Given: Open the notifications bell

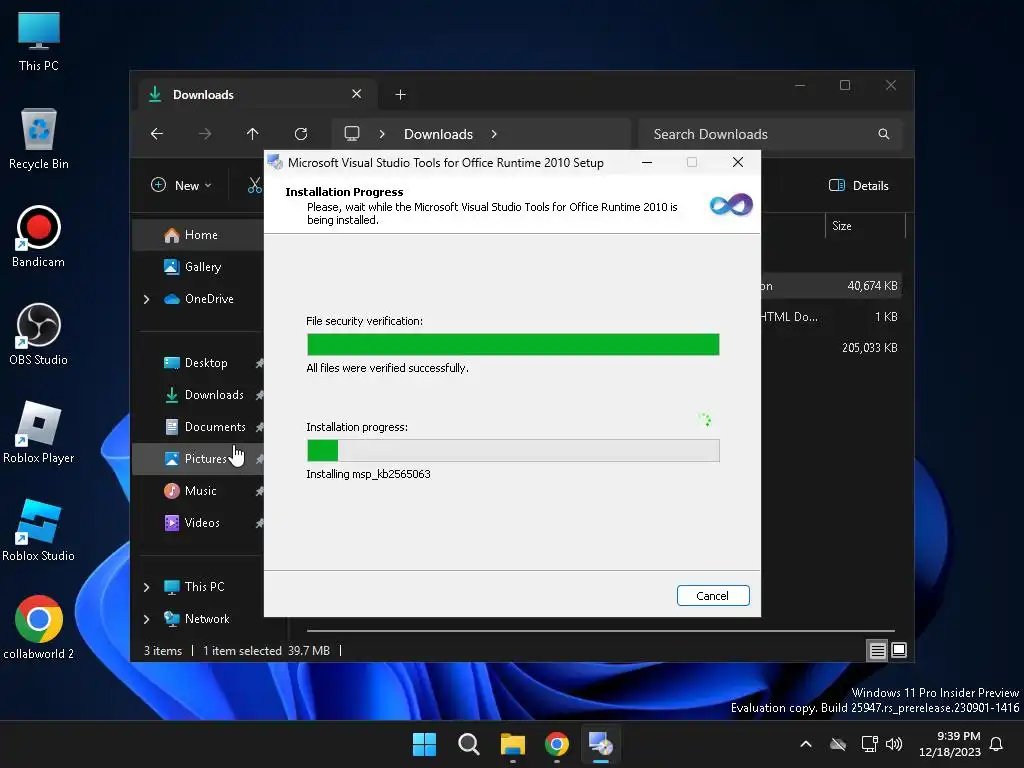Looking at the screenshot, I should click(x=996, y=744).
